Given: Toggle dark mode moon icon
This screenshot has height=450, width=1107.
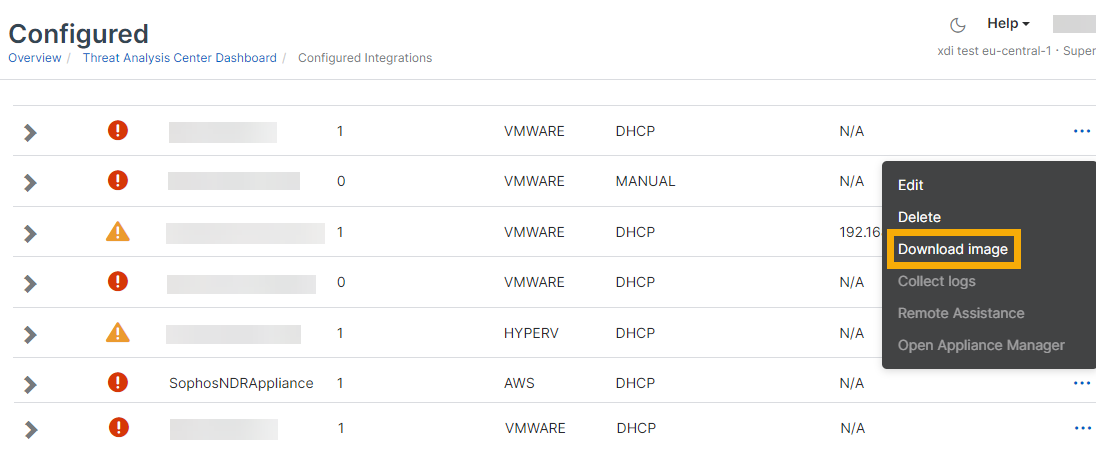Looking at the screenshot, I should pyautogui.click(x=957, y=25).
